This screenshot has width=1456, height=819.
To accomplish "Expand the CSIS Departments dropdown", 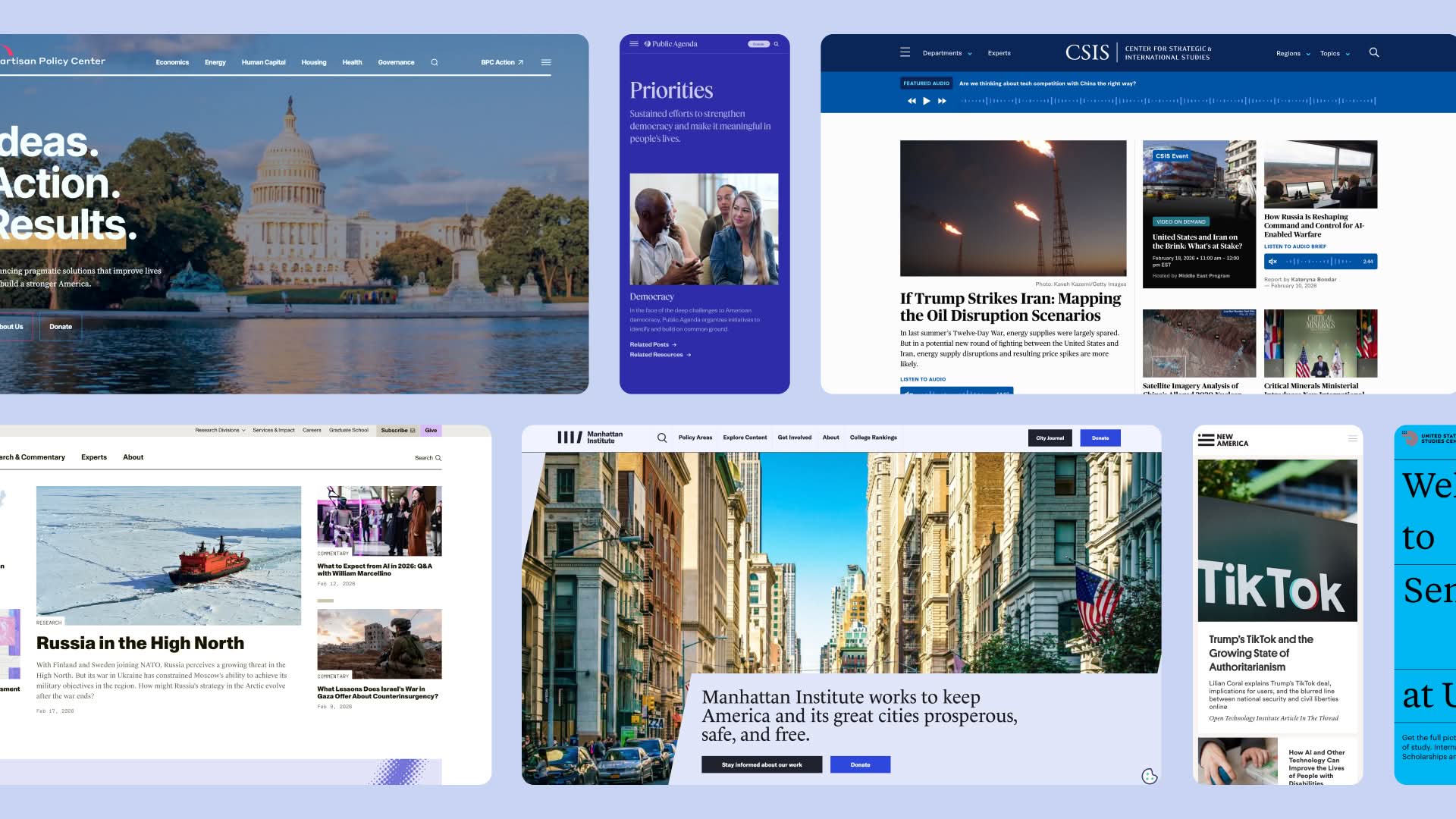I will (x=946, y=53).
